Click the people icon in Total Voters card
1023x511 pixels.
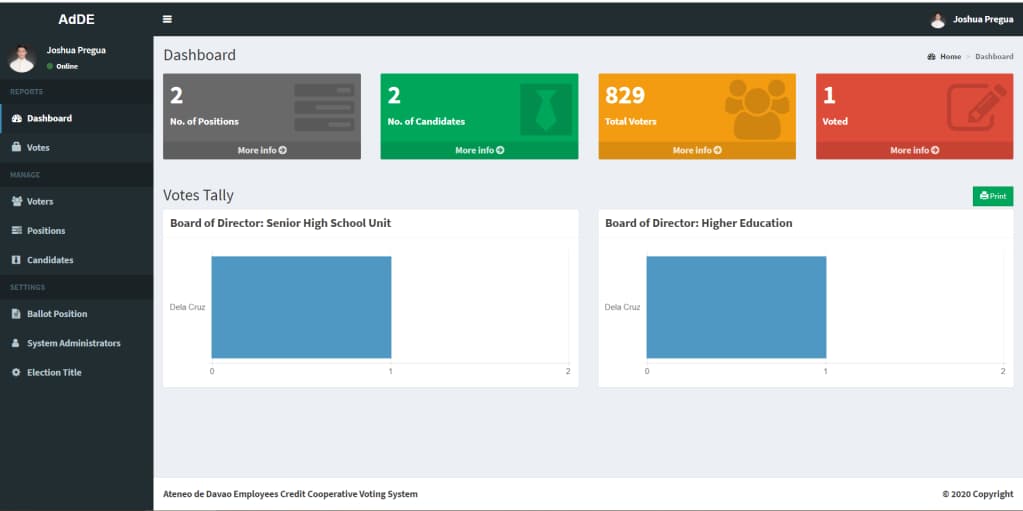pyautogui.click(x=757, y=109)
